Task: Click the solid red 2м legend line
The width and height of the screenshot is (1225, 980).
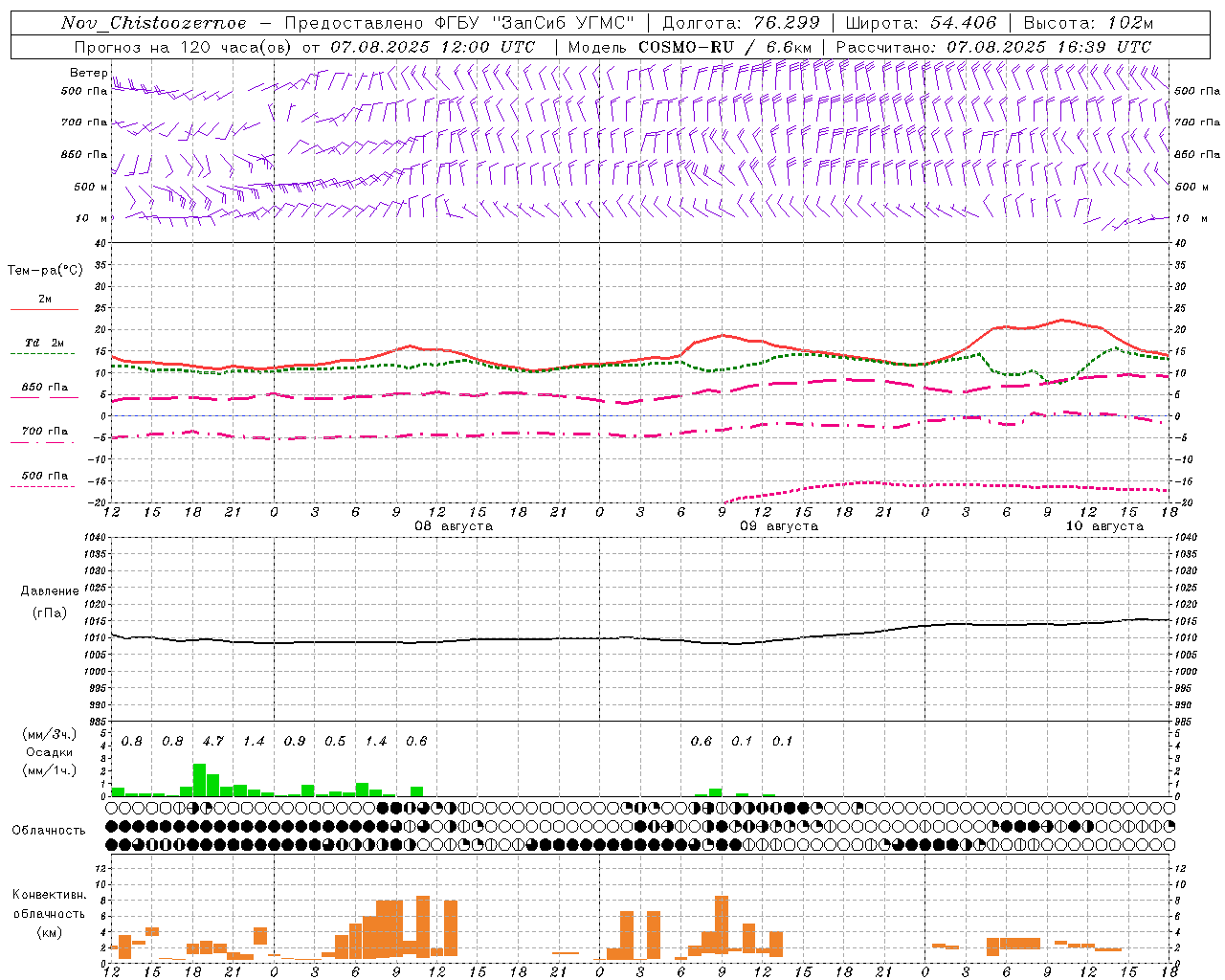Action: pyautogui.click(x=44, y=309)
